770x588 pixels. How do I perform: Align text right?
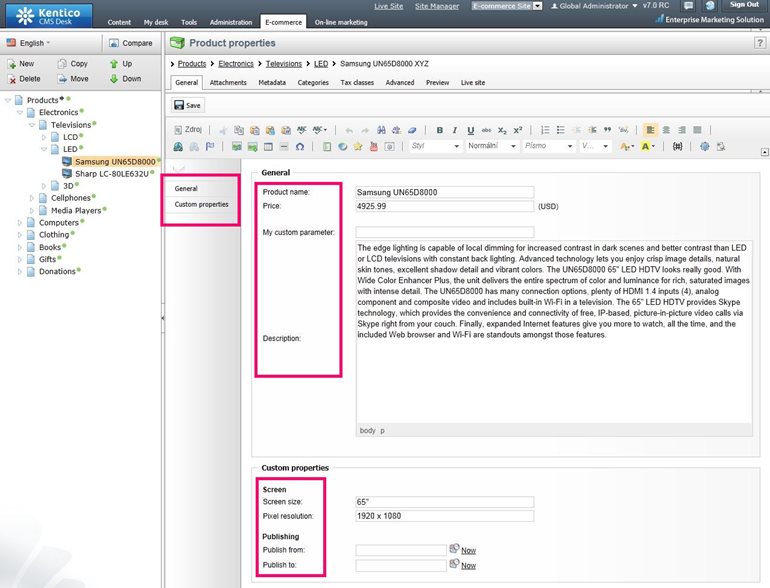(x=682, y=130)
